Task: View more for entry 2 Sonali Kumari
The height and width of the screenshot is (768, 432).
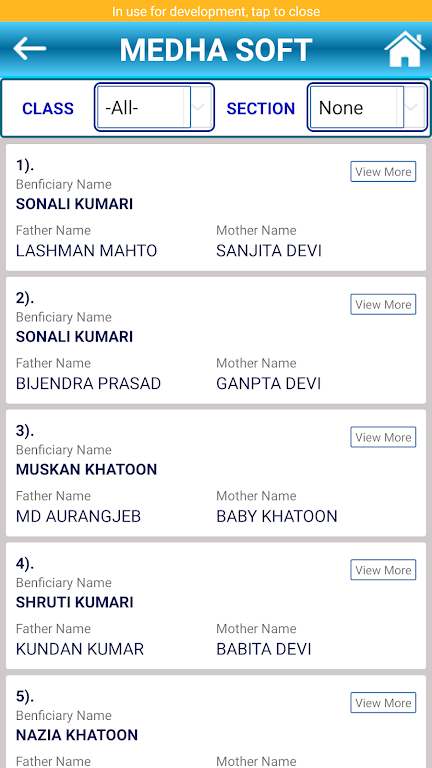Action: (x=383, y=304)
